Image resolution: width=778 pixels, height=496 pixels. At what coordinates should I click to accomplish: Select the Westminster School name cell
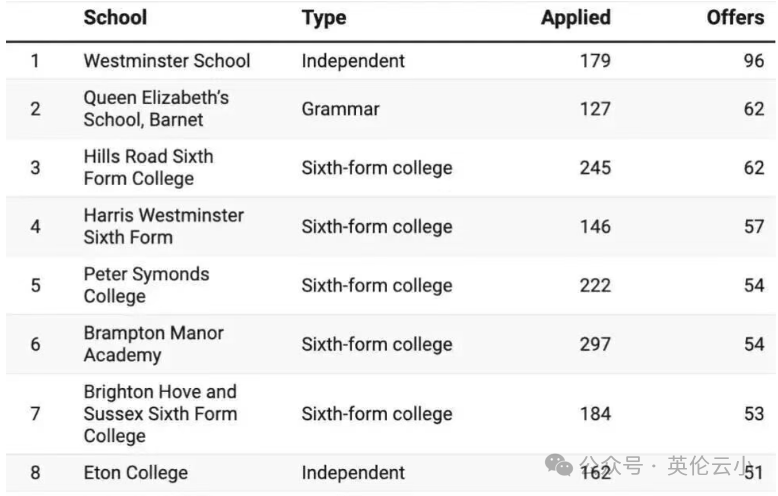(167, 61)
